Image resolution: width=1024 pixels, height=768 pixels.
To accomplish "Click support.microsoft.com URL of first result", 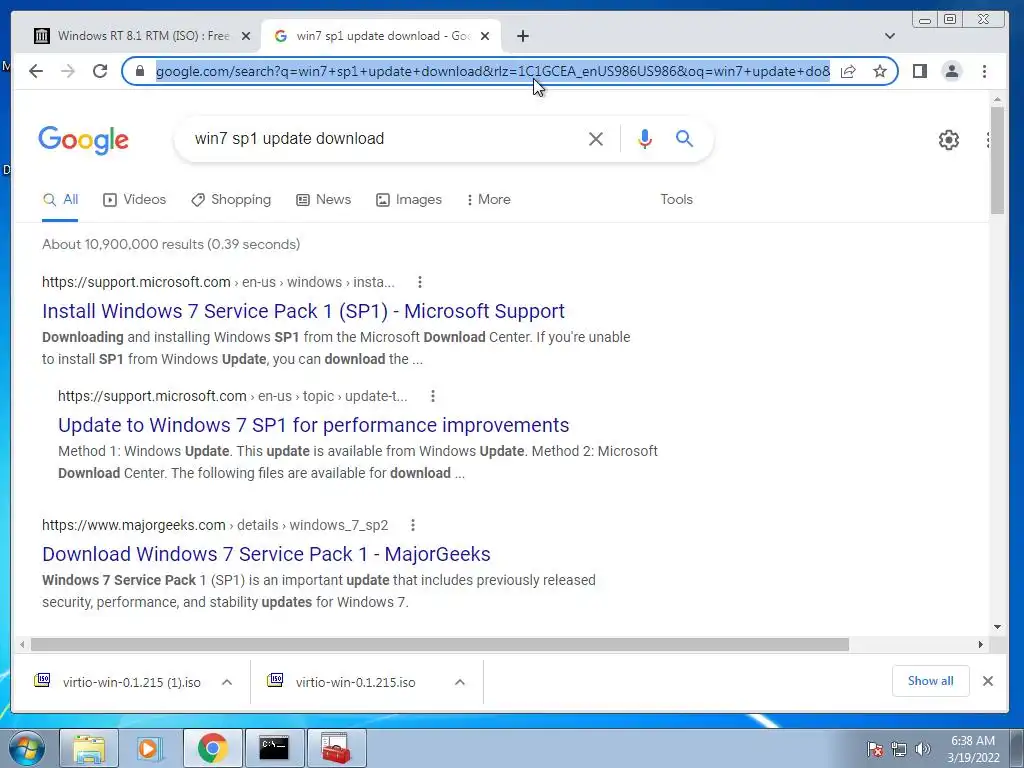I will click(x=136, y=282).
